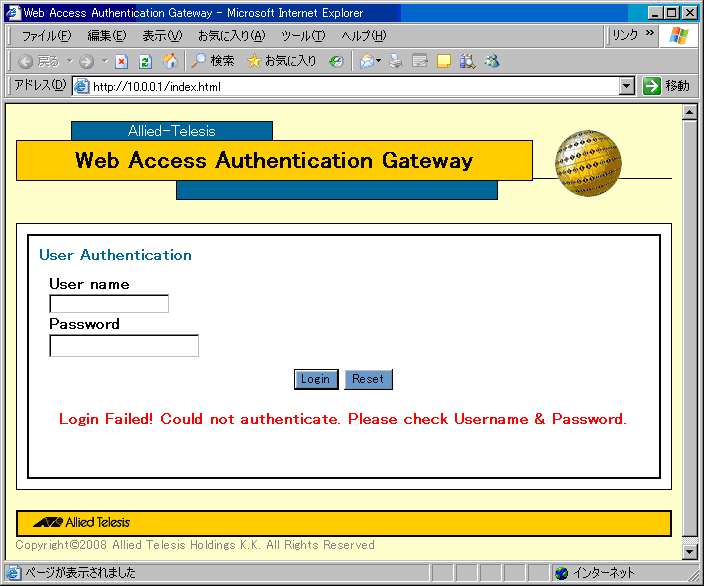This screenshot has height=586, width=704.
Task: Click the Allied Telesis footer logo
Action: [x=81, y=522]
